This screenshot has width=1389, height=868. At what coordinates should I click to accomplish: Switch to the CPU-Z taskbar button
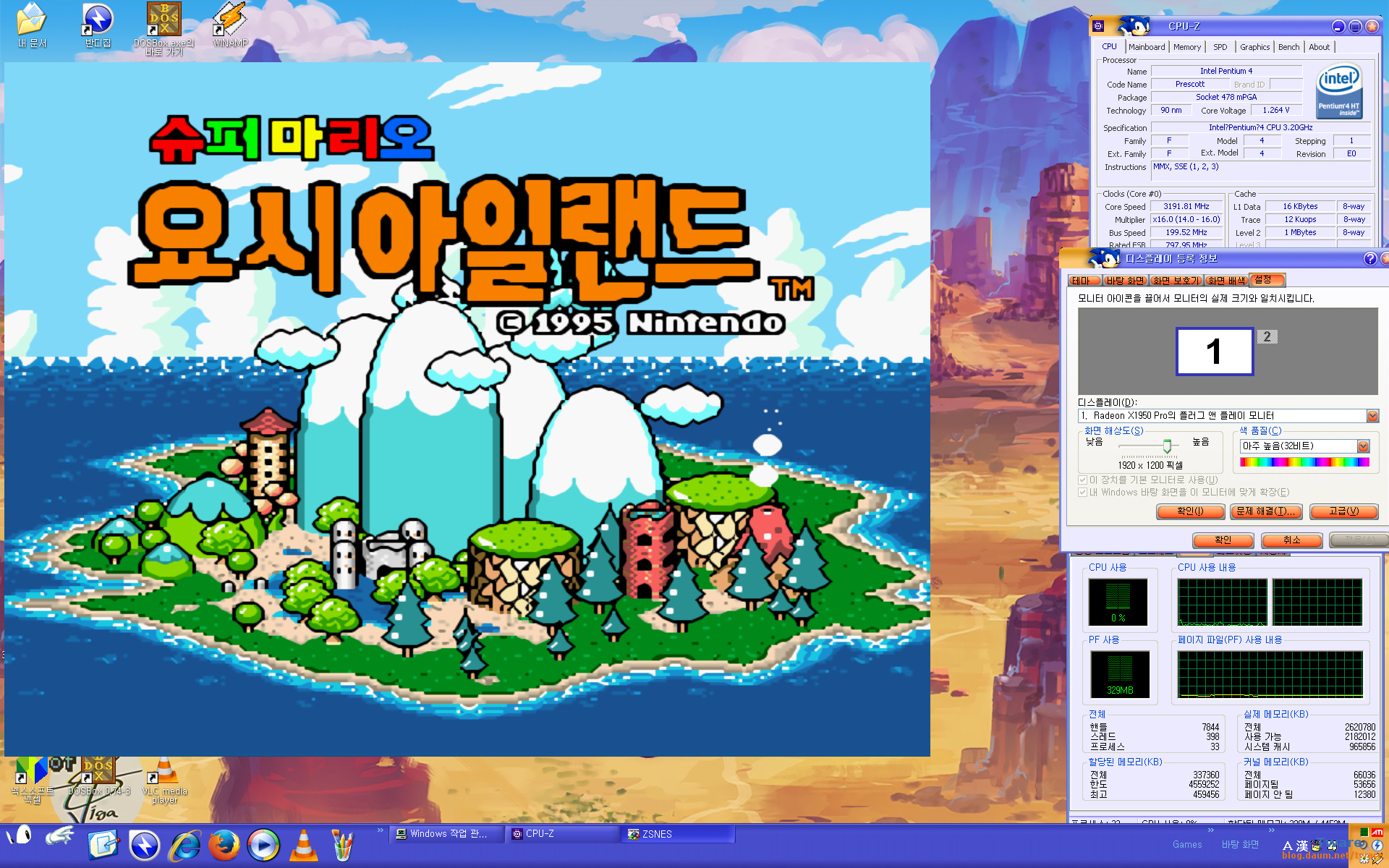(562, 834)
